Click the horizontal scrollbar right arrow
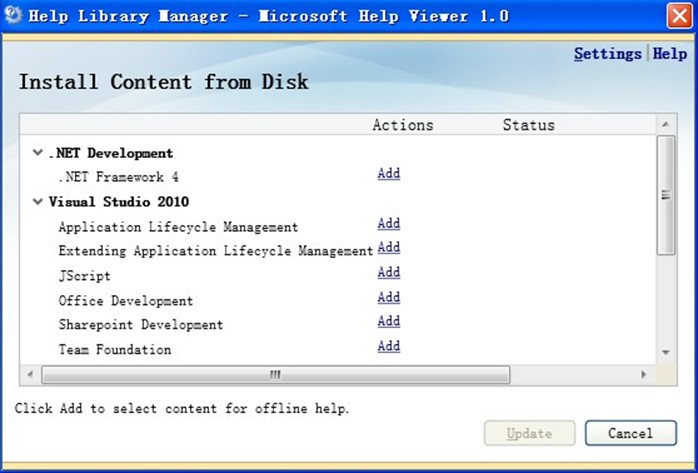The image size is (698, 473). coord(644,375)
